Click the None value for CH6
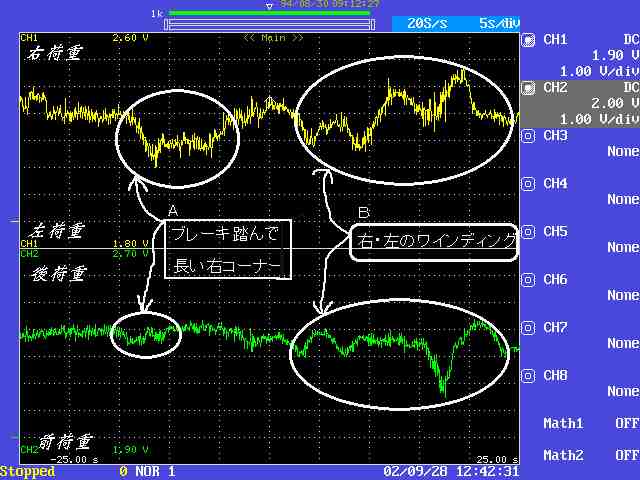 tap(623, 296)
